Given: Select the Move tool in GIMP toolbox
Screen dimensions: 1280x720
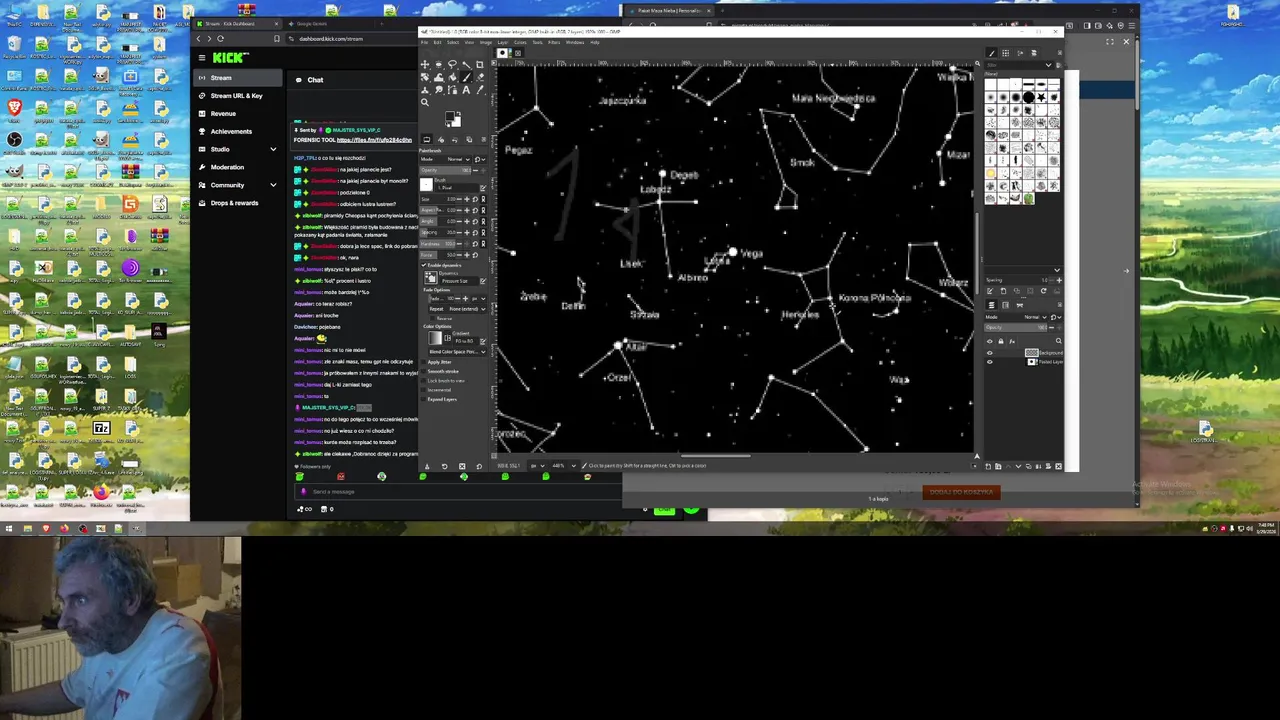Looking at the screenshot, I should point(425,65).
